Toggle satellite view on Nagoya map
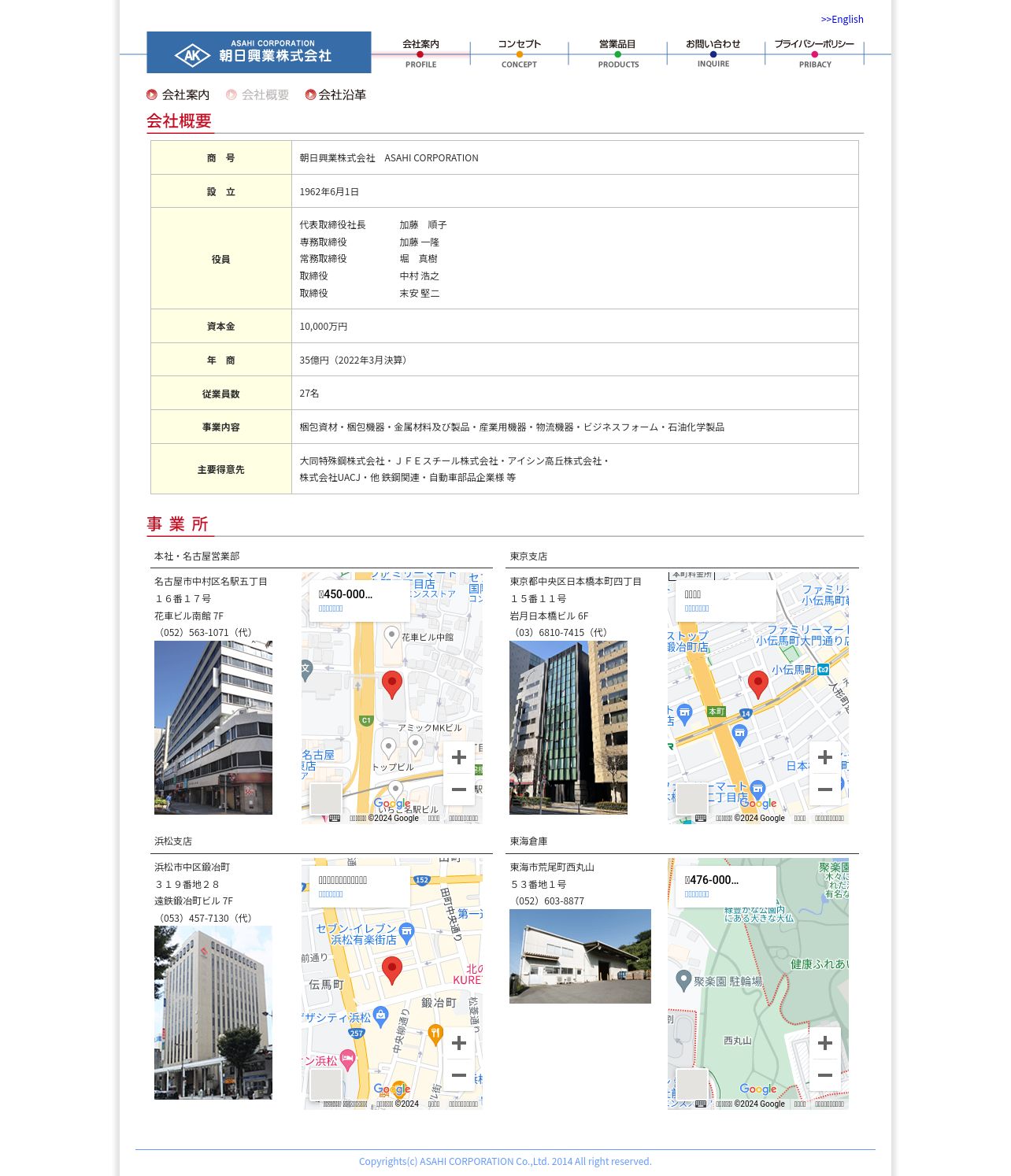1011x1176 pixels. pos(325,798)
